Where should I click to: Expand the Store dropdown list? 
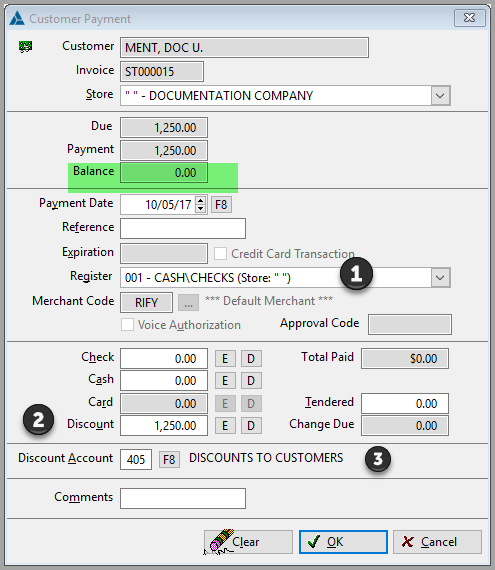pos(440,96)
